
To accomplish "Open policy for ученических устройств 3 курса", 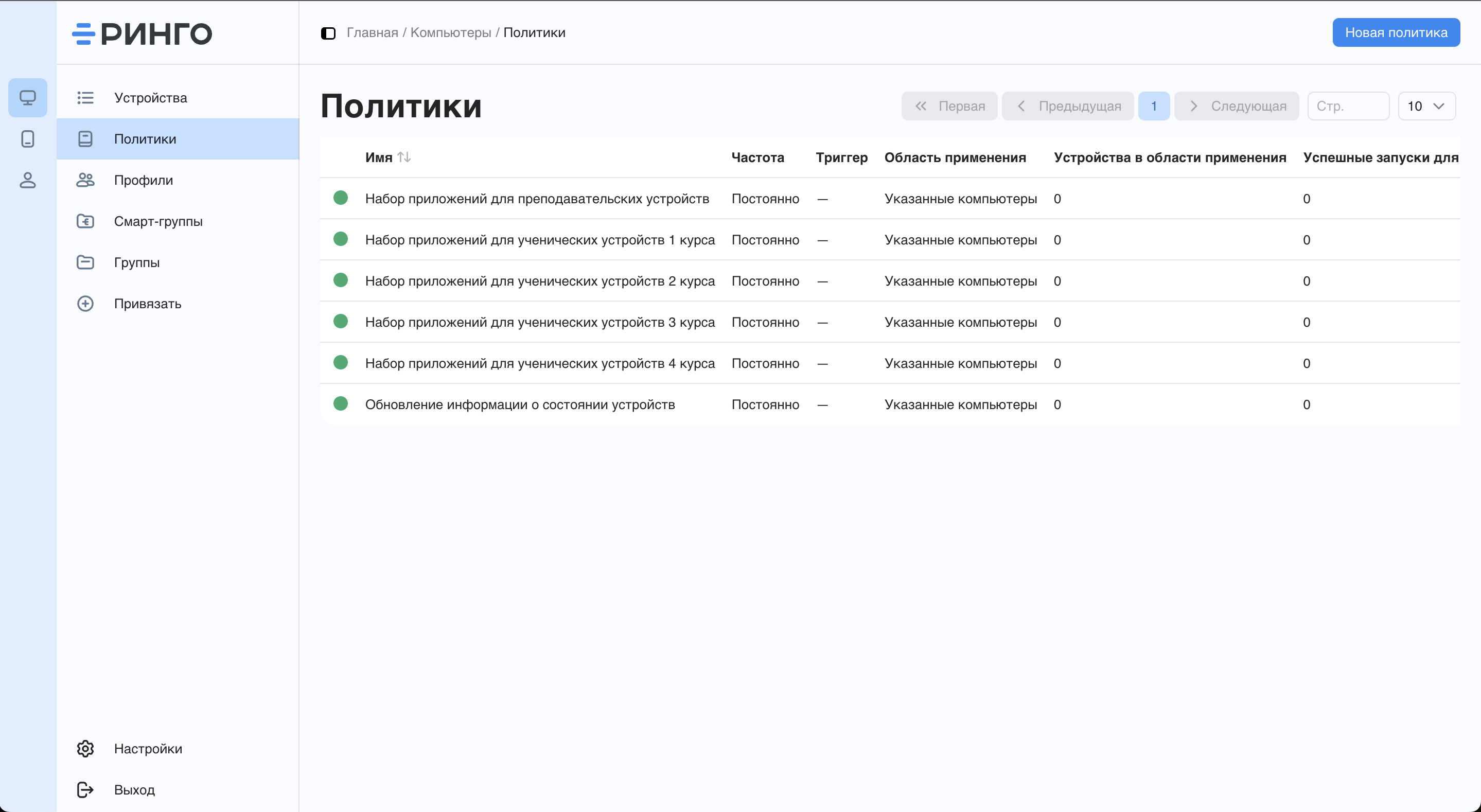I will click(539, 322).
